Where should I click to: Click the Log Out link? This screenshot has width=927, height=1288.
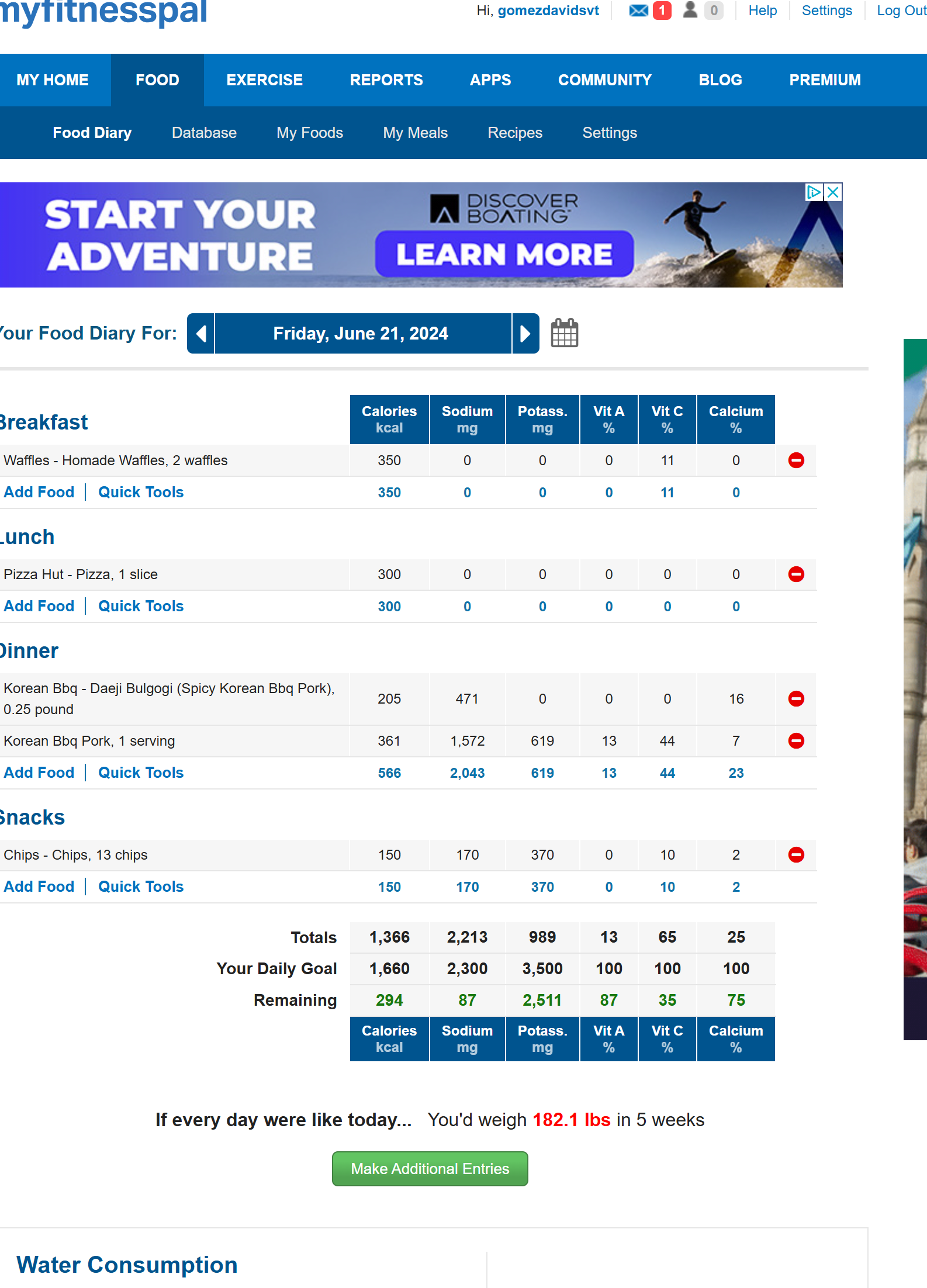[902, 11]
